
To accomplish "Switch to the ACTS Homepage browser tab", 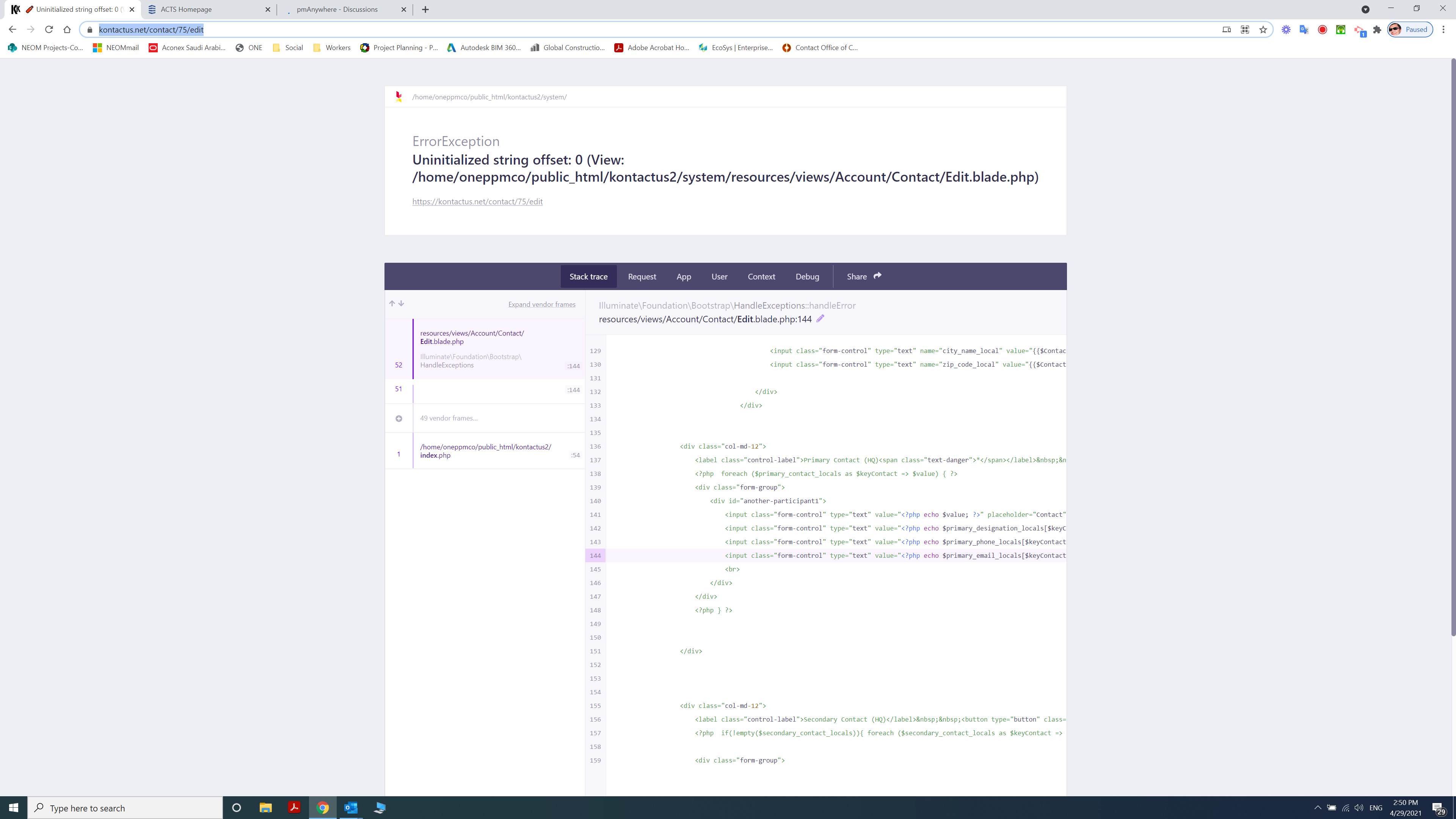I will click(x=187, y=9).
